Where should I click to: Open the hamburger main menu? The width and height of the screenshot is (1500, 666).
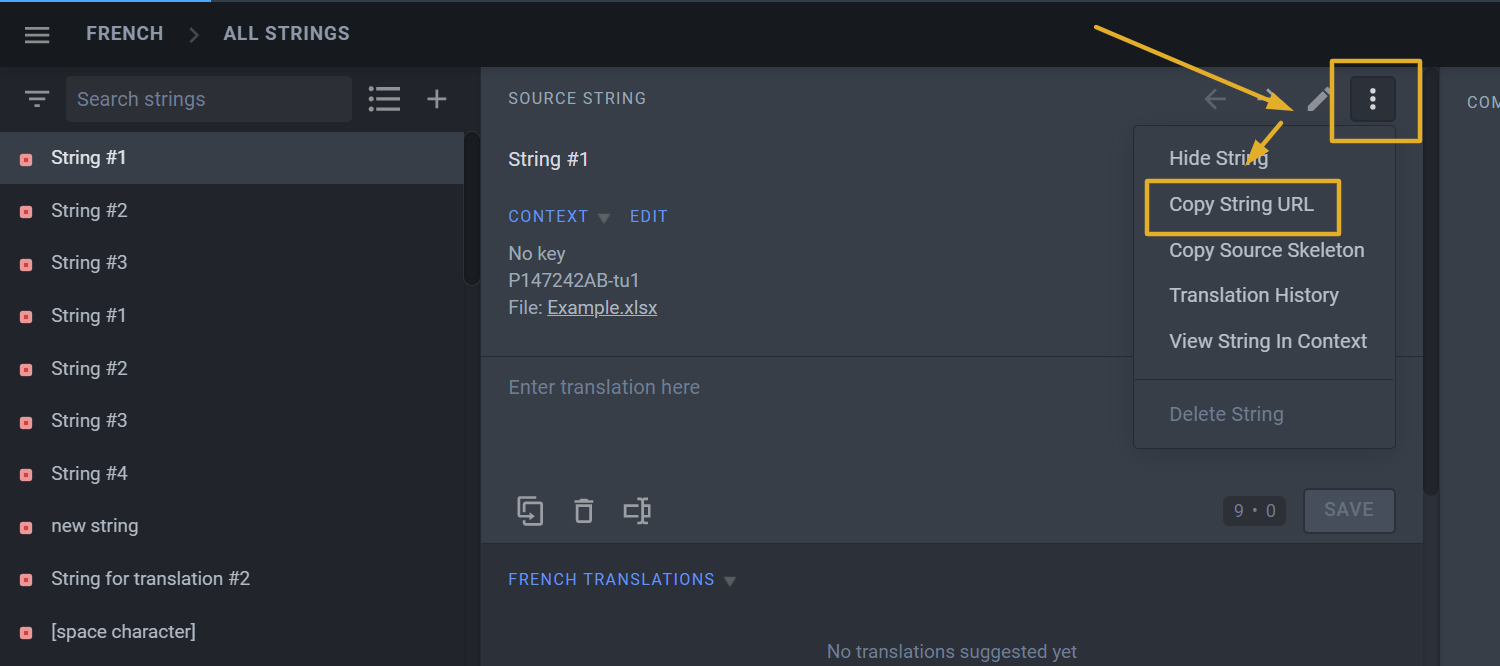(x=37, y=35)
